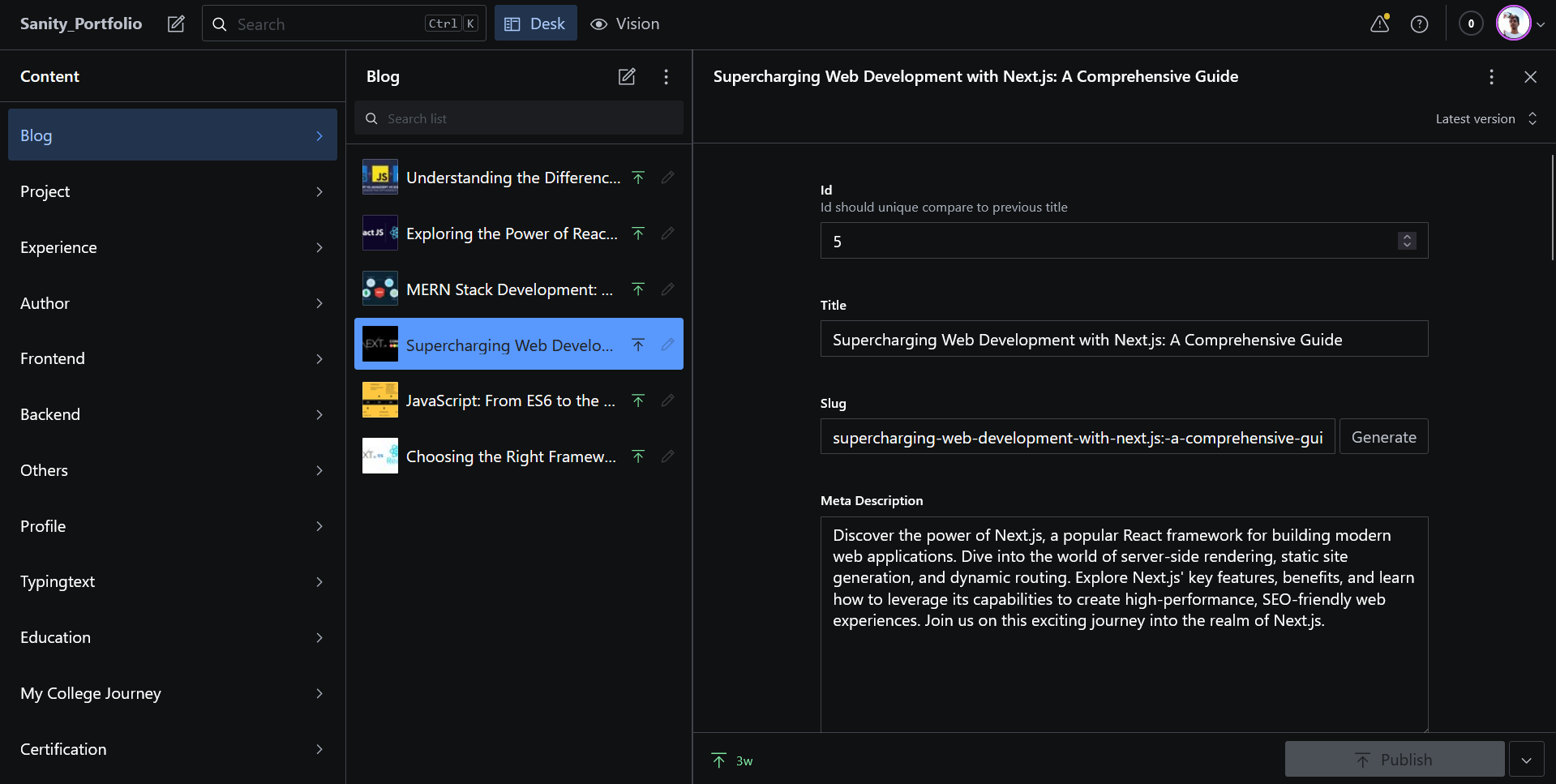
Task: Click the new document compose icon beside Sanity_Portfolio
Action: [x=176, y=24]
